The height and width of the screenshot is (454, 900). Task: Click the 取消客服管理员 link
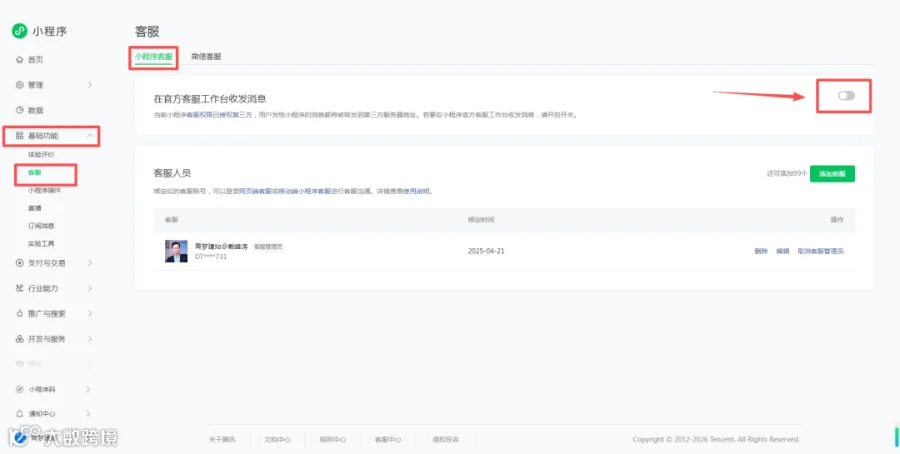[x=820, y=251]
